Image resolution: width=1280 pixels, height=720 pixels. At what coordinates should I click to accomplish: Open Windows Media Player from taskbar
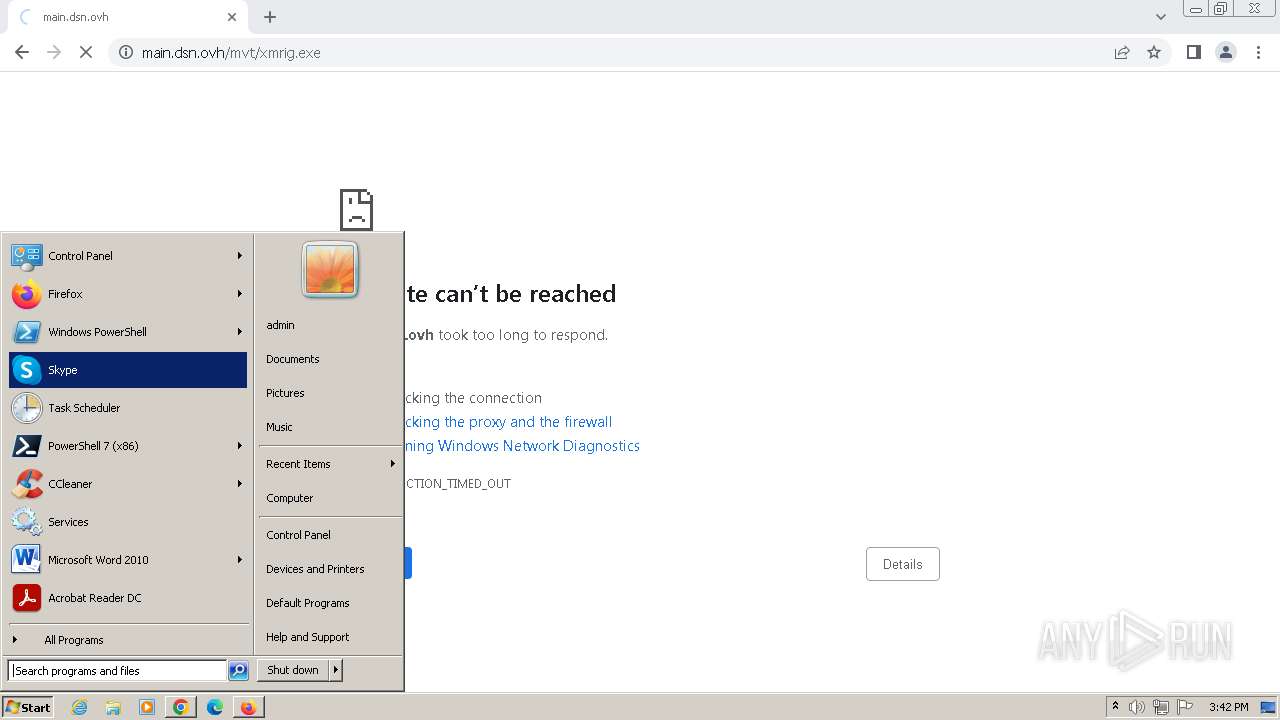coord(147,707)
